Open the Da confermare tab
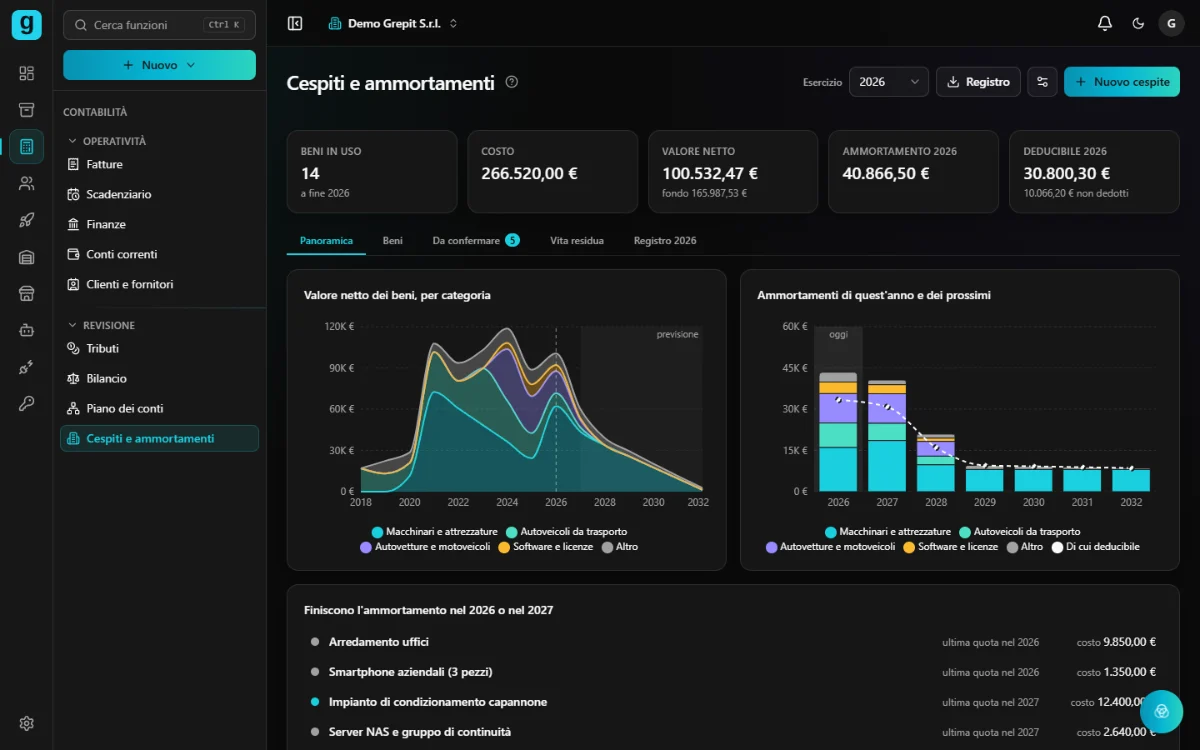Image resolution: width=1200 pixels, height=750 pixels. tap(476, 241)
